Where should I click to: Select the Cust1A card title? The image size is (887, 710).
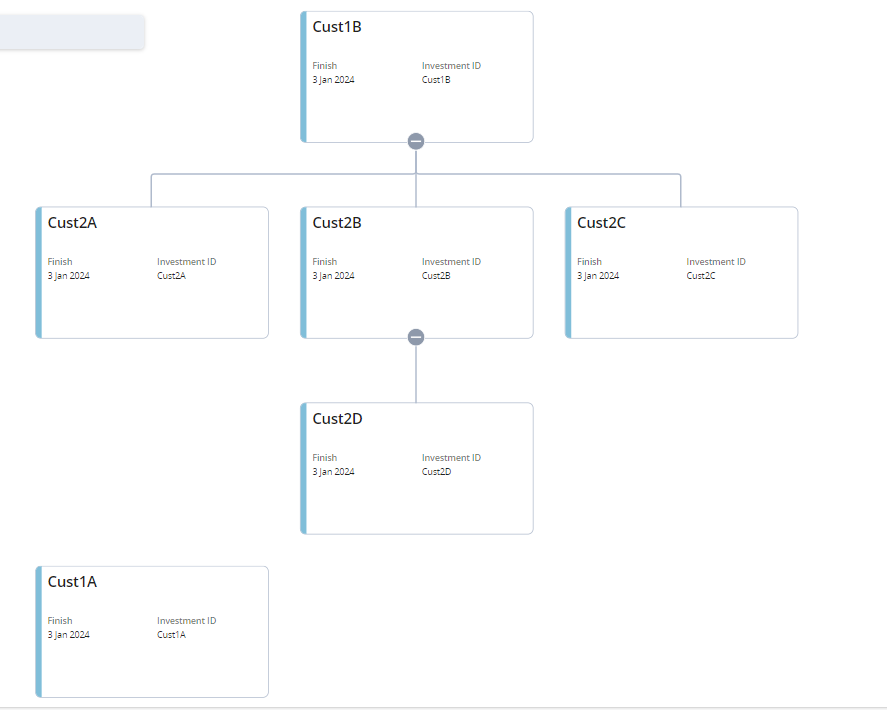tap(72, 582)
